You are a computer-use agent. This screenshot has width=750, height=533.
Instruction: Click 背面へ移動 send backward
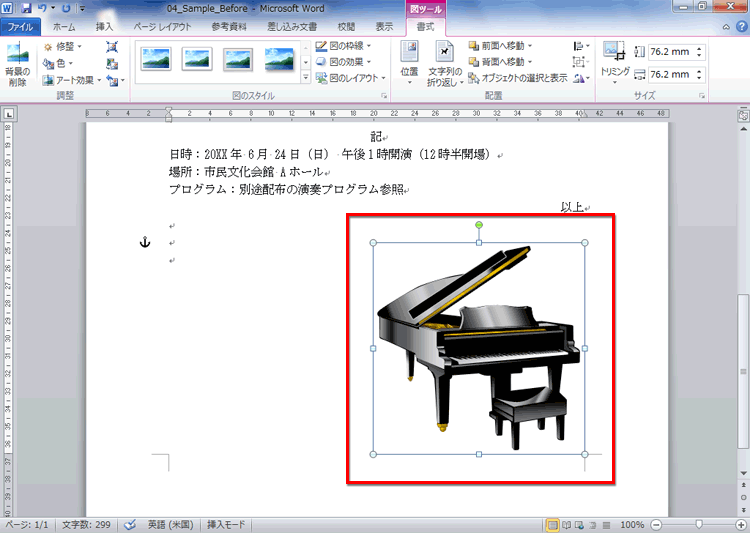tap(501, 62)
